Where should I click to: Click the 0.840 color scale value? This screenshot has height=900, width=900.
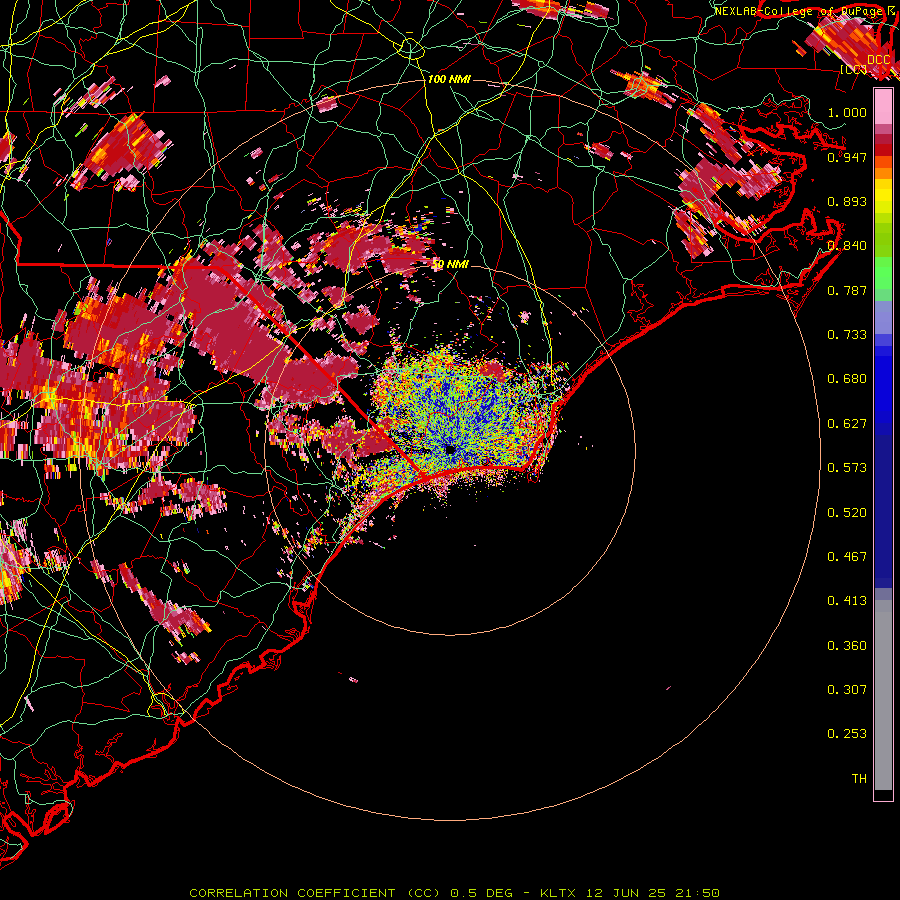coord(847,246)
